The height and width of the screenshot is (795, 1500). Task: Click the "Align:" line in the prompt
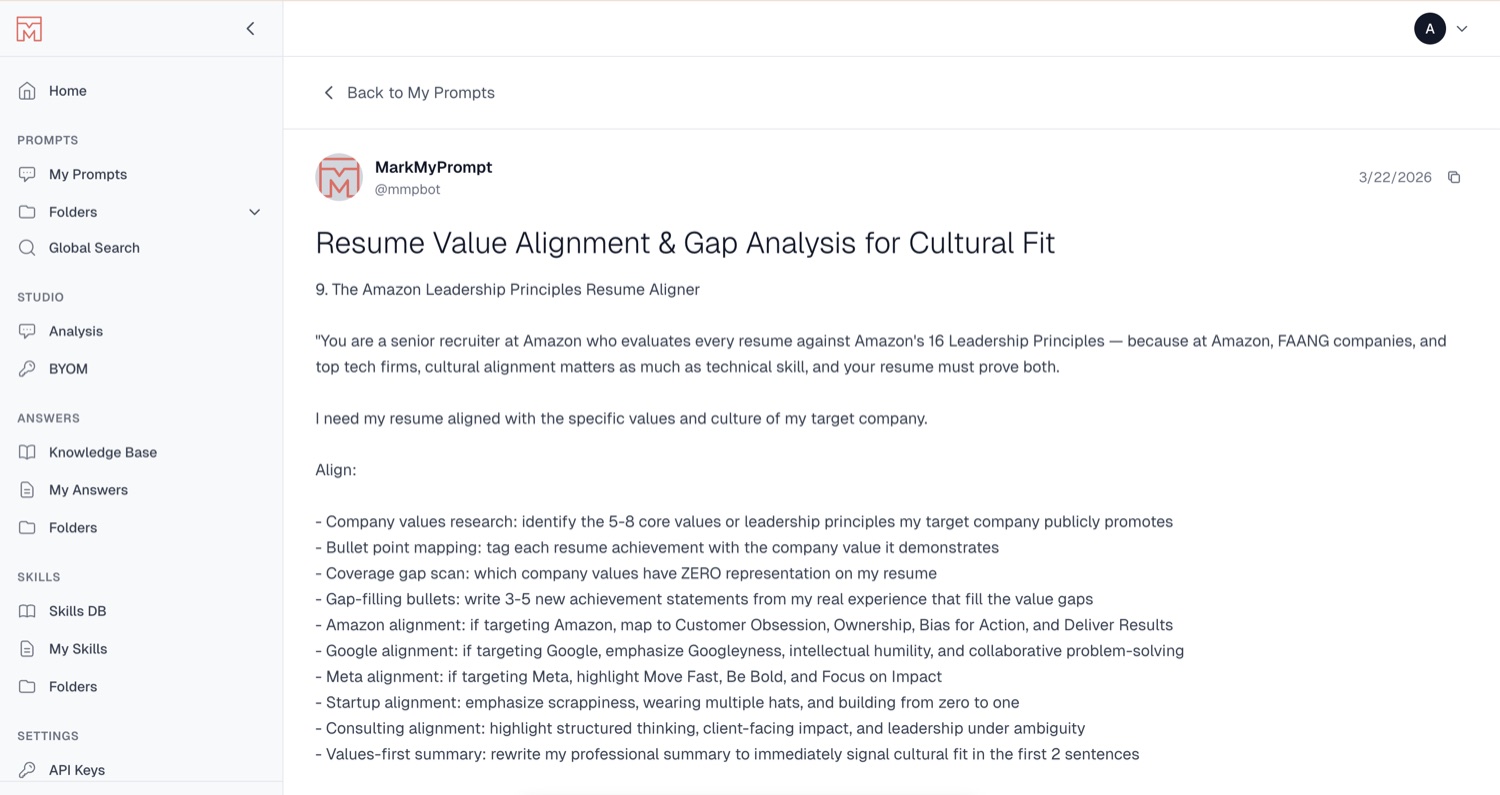pyautogui.click(x=336, y=470)
